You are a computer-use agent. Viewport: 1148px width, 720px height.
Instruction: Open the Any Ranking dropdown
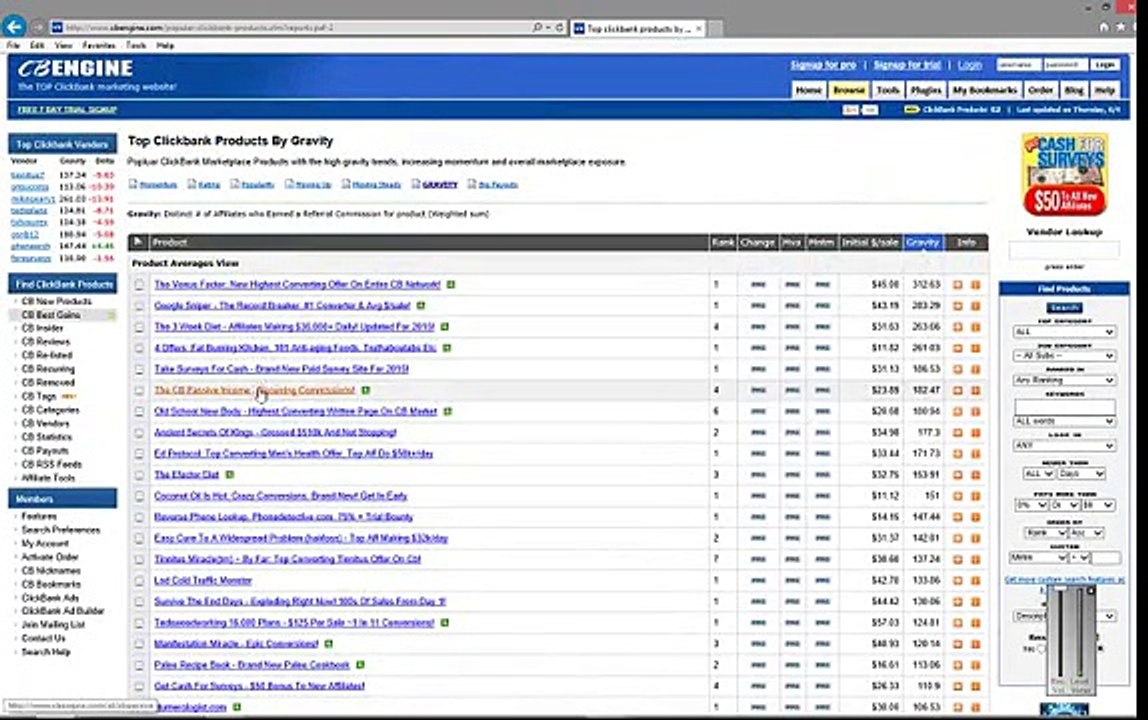click(x=1064, y=380)
